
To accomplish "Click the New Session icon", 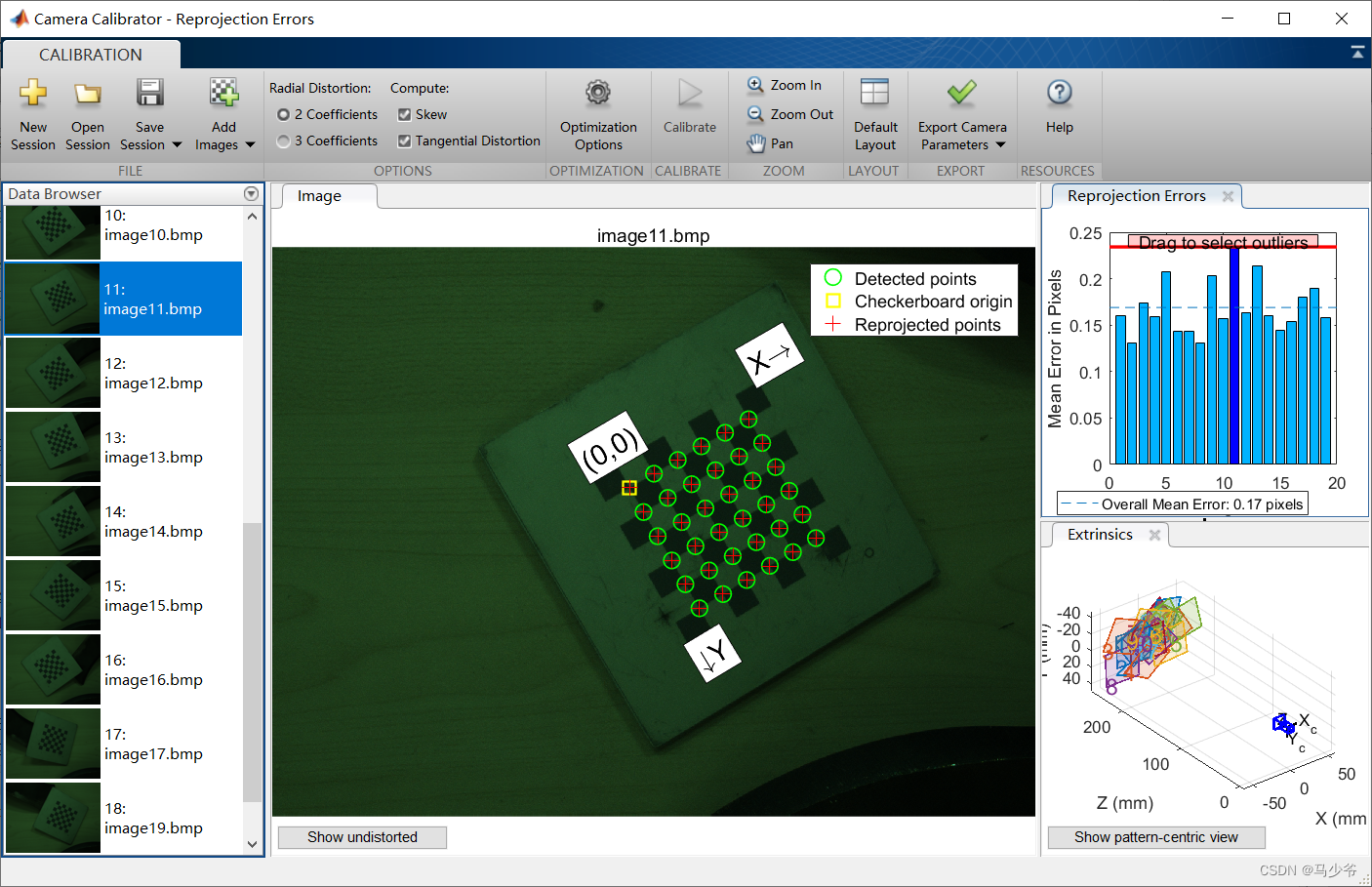I will [x=33, y=94].
